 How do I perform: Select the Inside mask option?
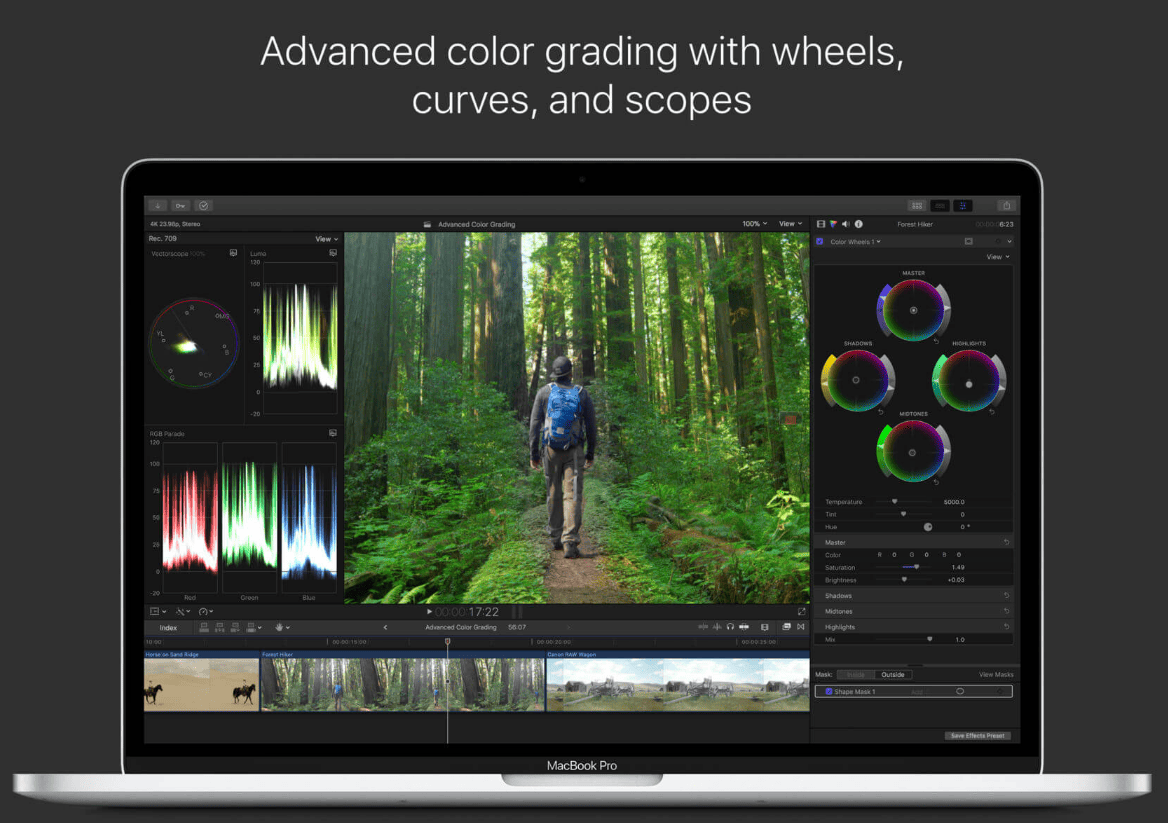point(856,675)
